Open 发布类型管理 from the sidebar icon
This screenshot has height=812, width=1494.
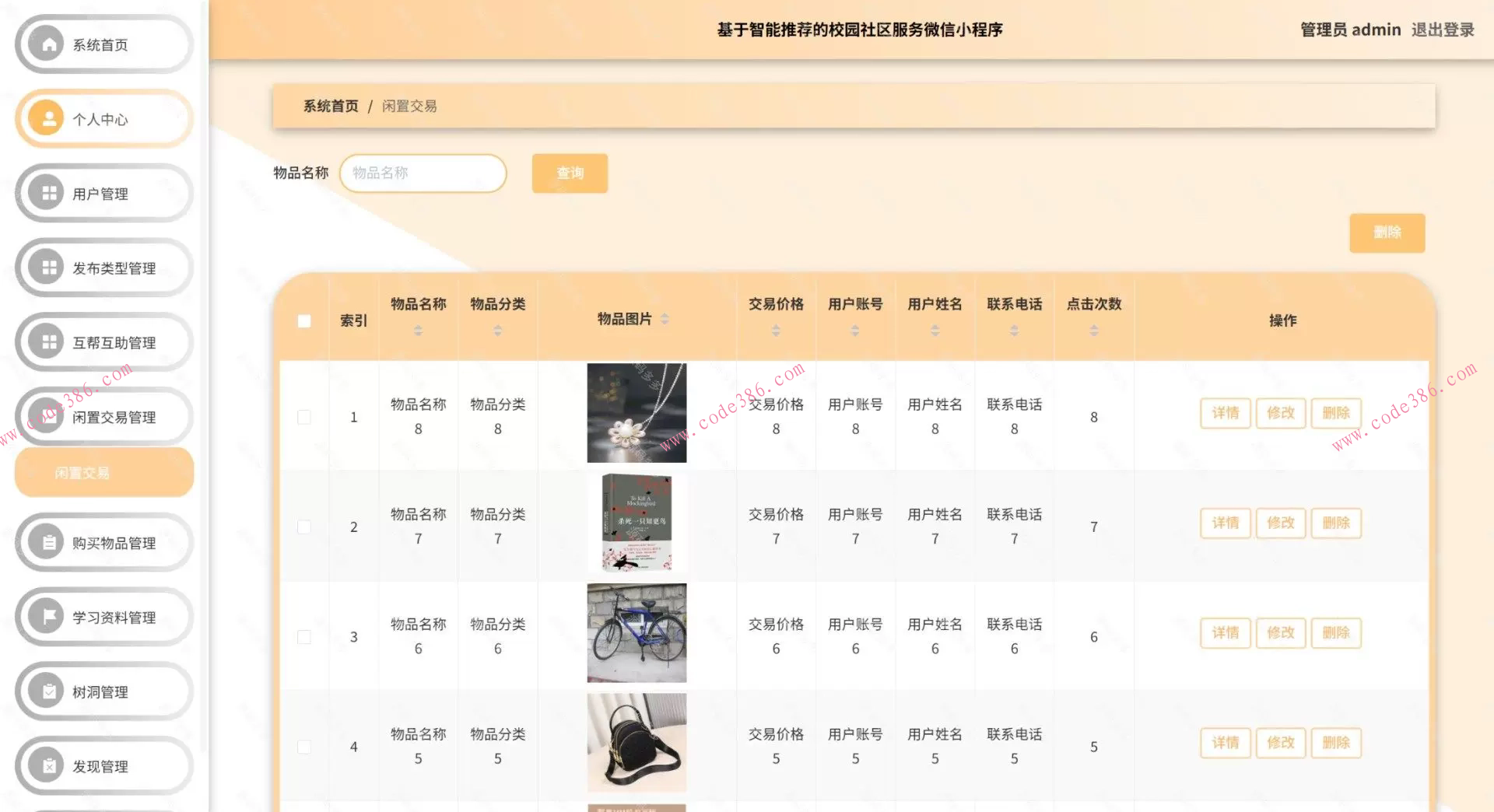pos(47,267)
